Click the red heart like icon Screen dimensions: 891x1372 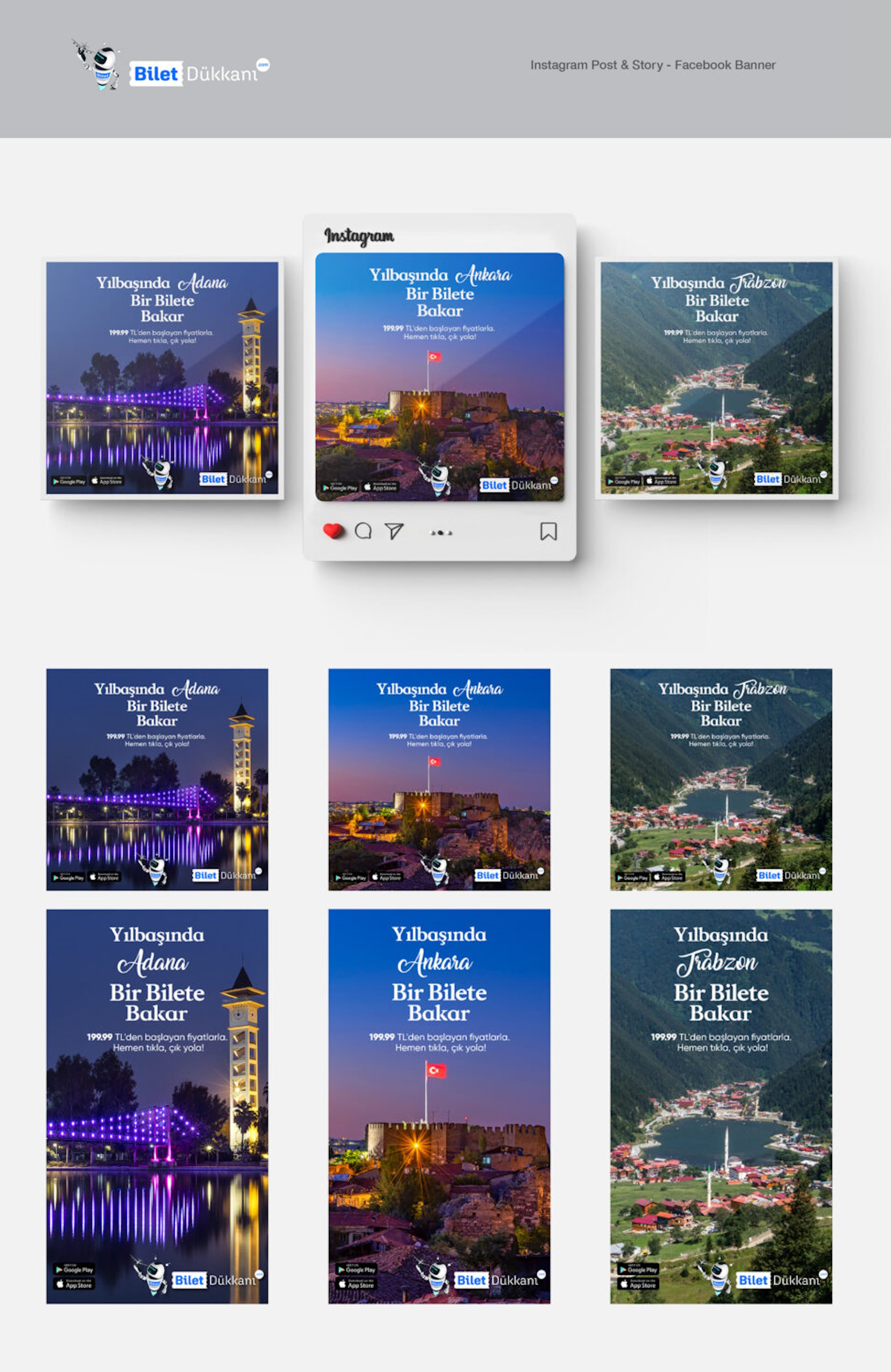333,531
